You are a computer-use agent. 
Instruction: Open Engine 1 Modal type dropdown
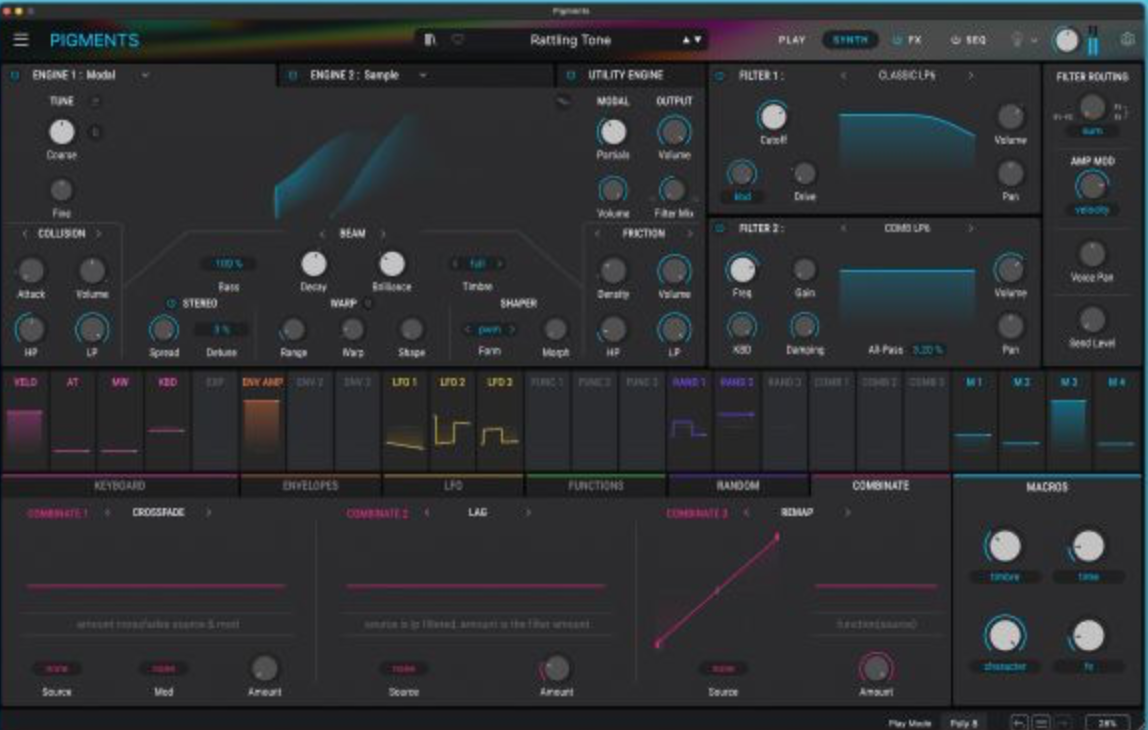click(x=145, y=75)
